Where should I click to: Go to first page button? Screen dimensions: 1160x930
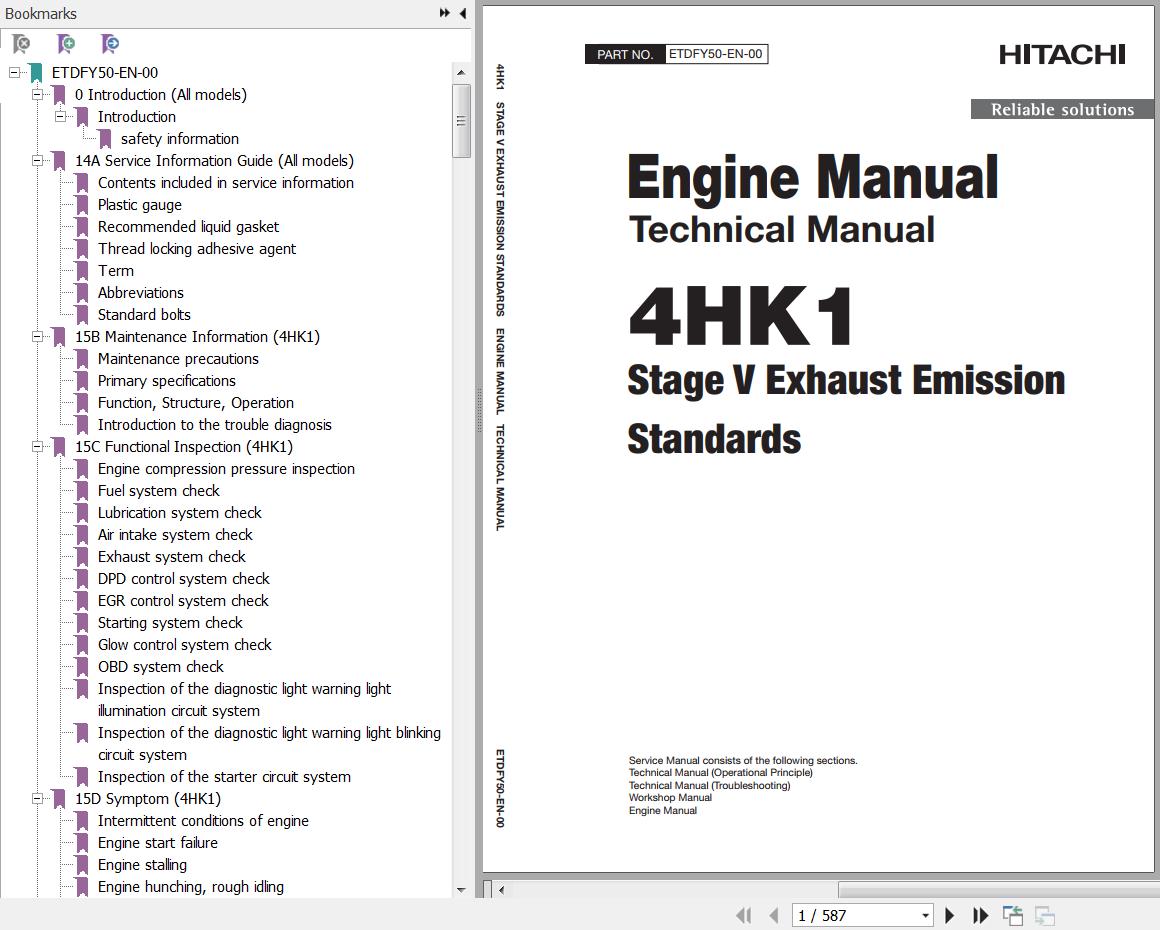click(744, 915)
